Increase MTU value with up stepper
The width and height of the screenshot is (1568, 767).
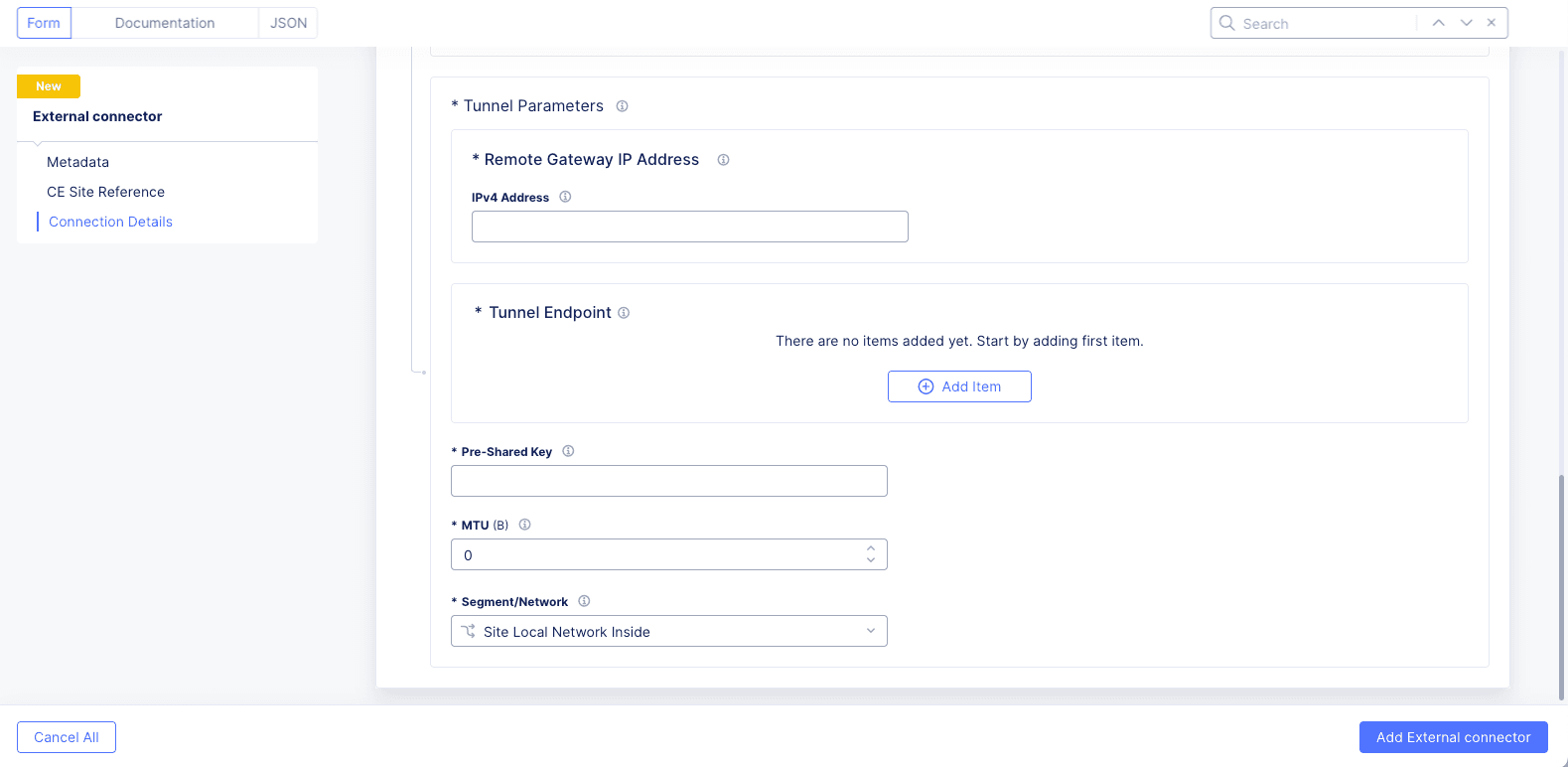point(871,548)
